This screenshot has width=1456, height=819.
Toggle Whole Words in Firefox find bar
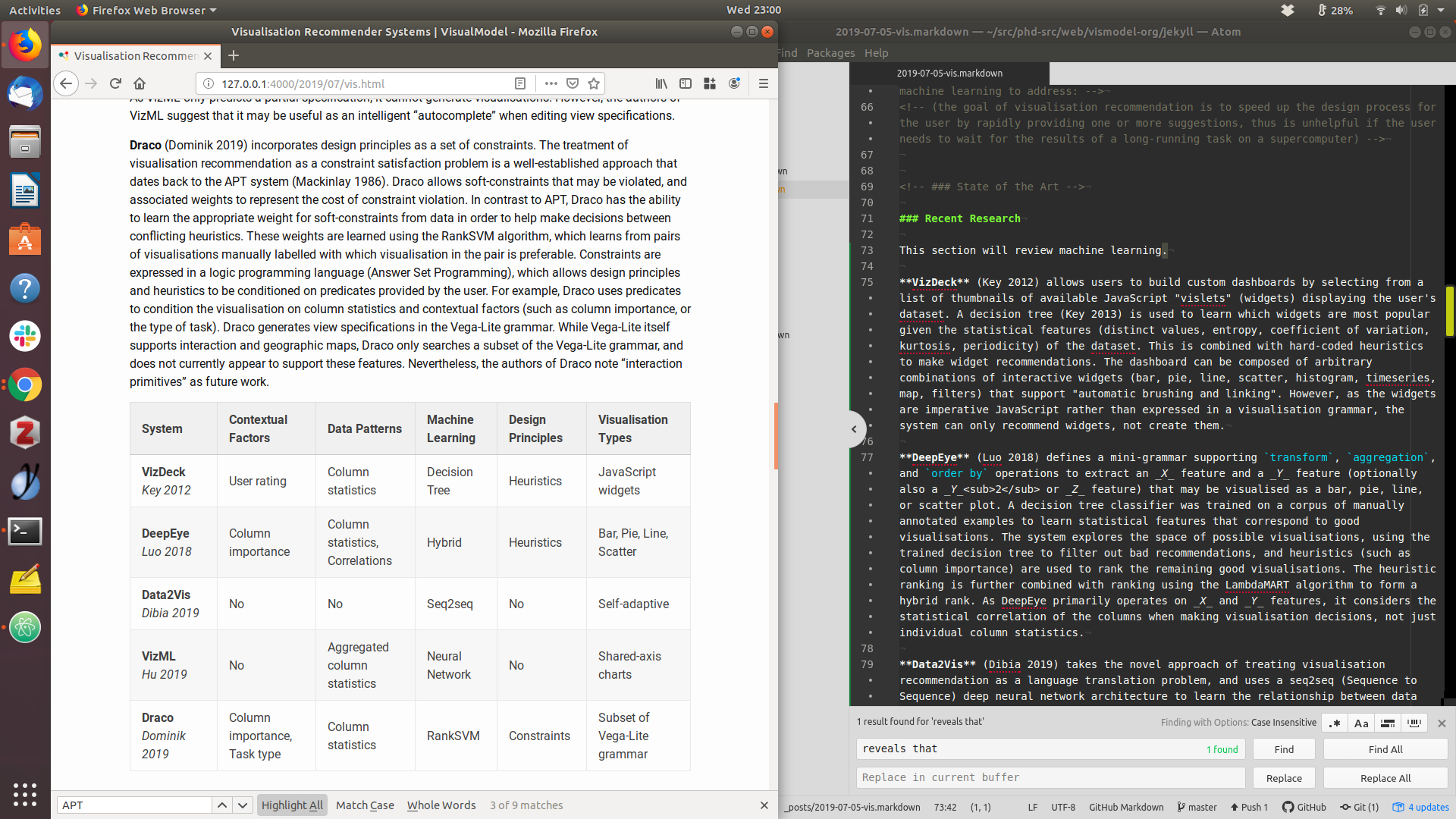point(441,805)
